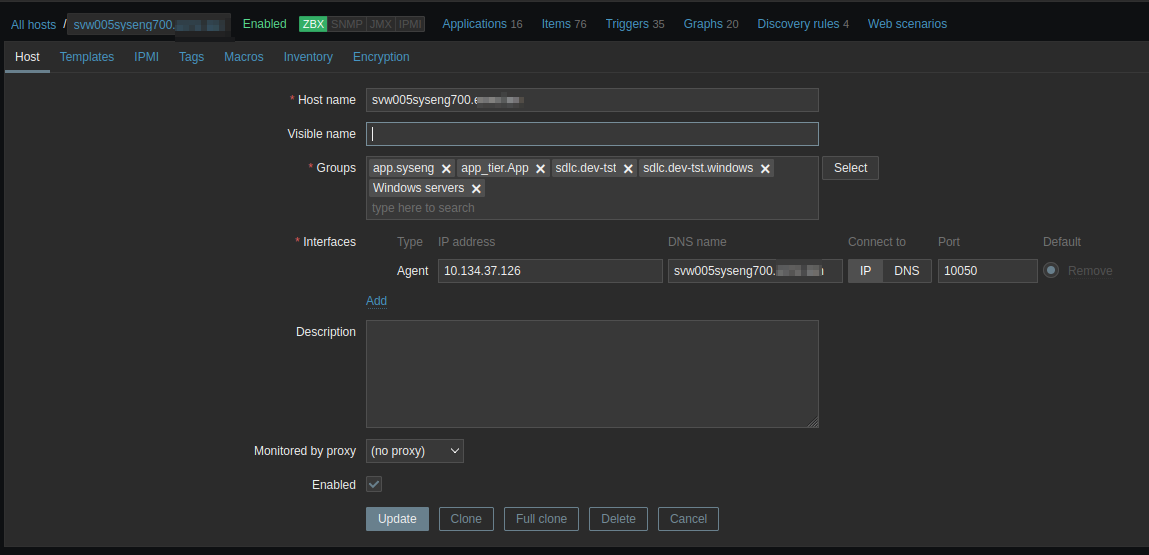The image size is (1149, 555).
Task: Remove the sdlc.dev-tst.windows group tag
Action: pos(765,169)
